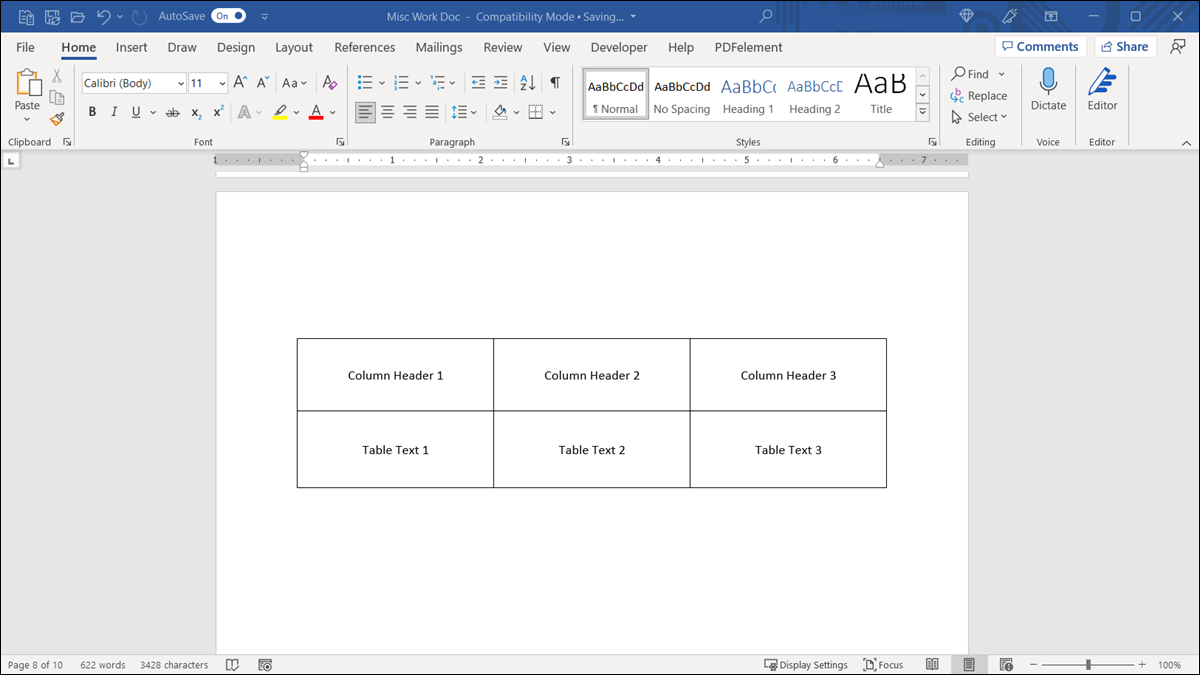Toggle bold formatting

[92, 112]
